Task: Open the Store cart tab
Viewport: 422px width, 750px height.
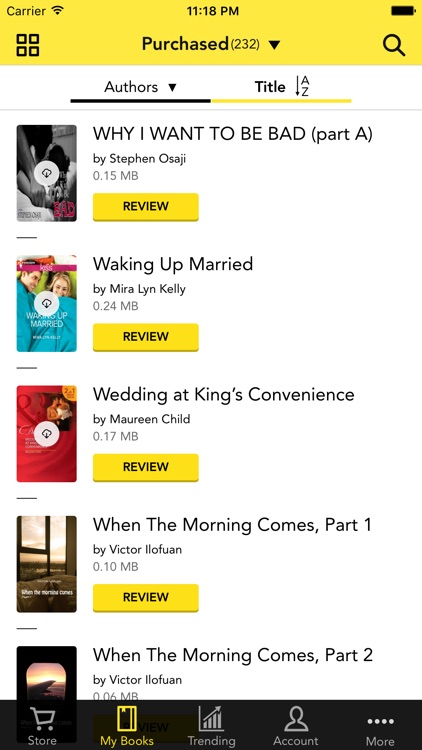Action: click(42, 726)
